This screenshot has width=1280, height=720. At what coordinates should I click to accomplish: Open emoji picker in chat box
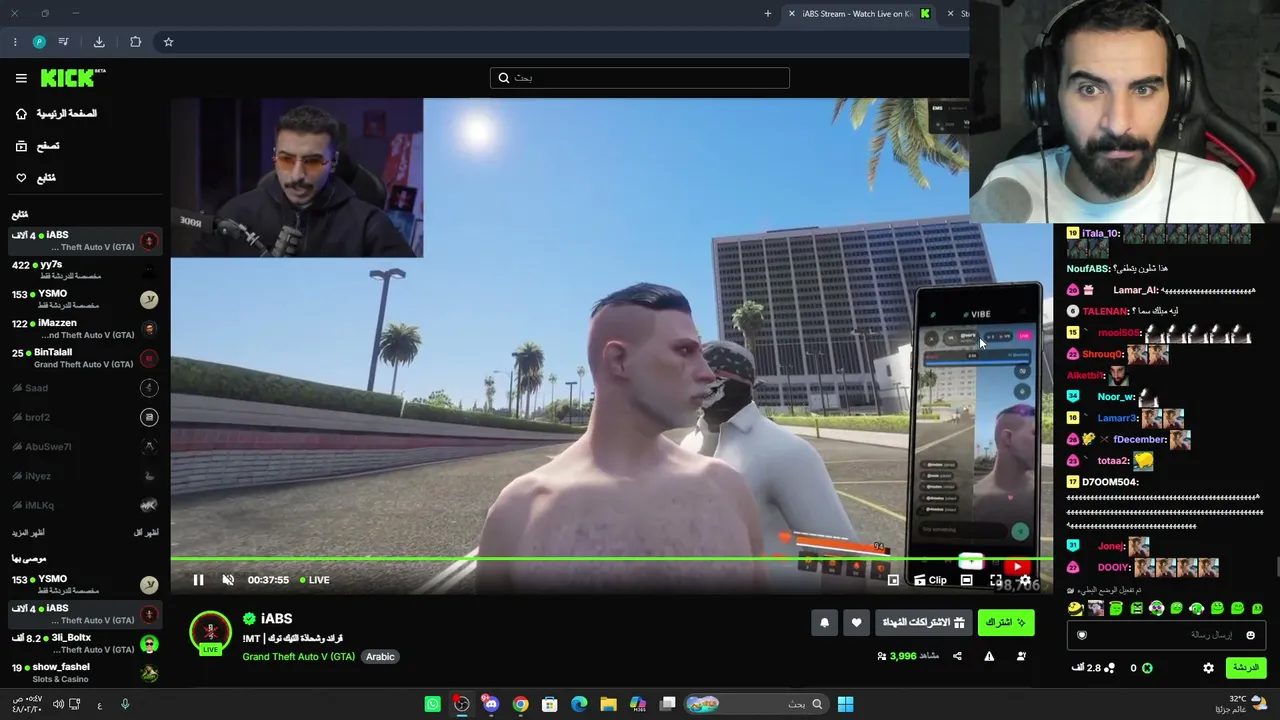(x=1250, y=635)
